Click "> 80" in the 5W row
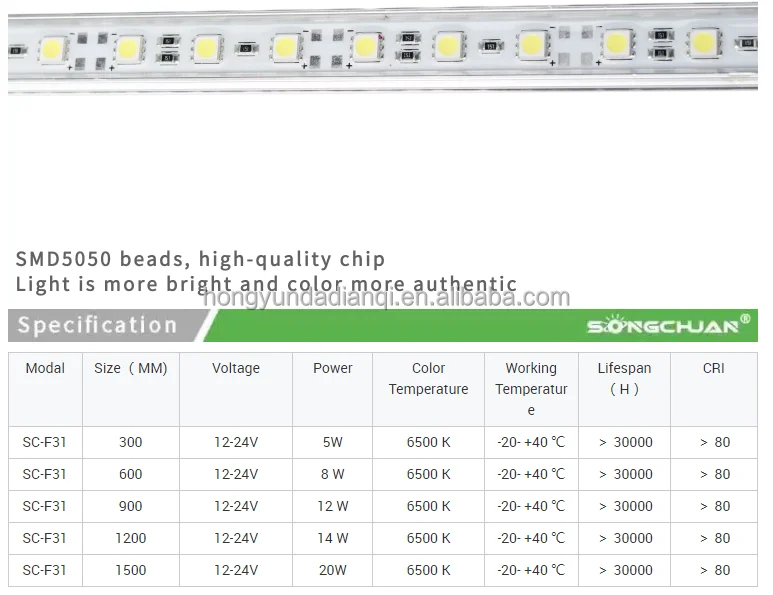 pyautogui.click(x=714, y=442)
